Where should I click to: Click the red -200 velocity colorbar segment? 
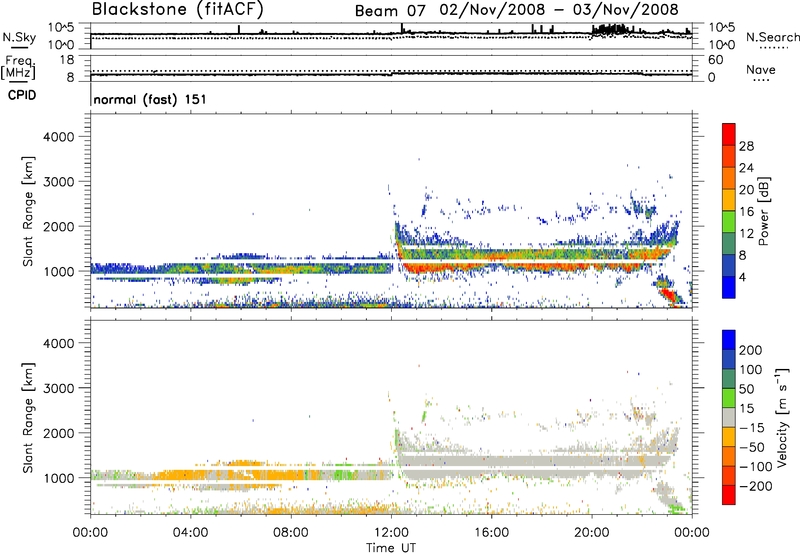(x=729, y=495)
